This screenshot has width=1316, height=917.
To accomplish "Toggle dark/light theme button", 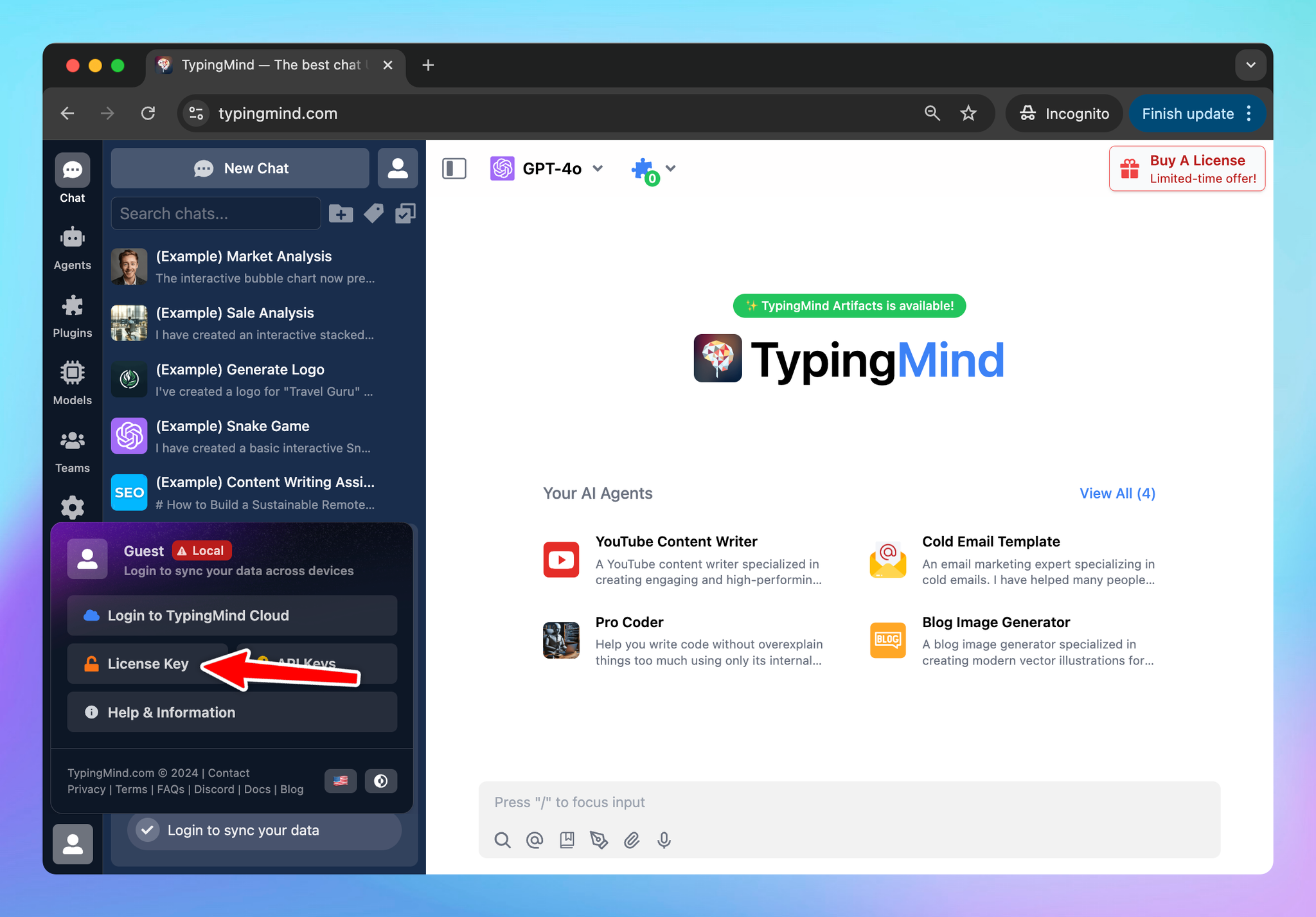I will [381, 781].
